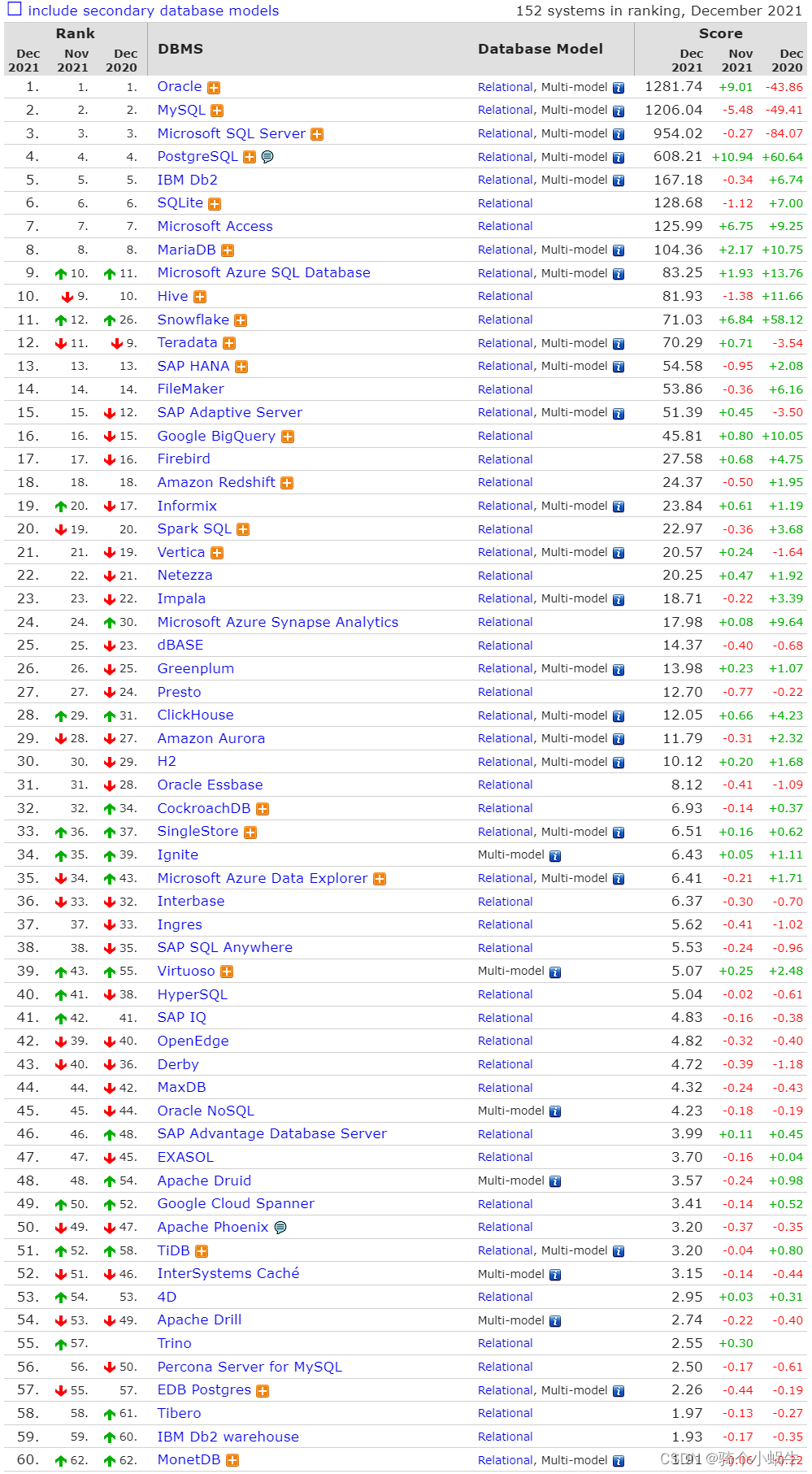Click the plus icon beside Amazon Redshift
Screen dimensions: 812x1474
[x=287, y=483]
